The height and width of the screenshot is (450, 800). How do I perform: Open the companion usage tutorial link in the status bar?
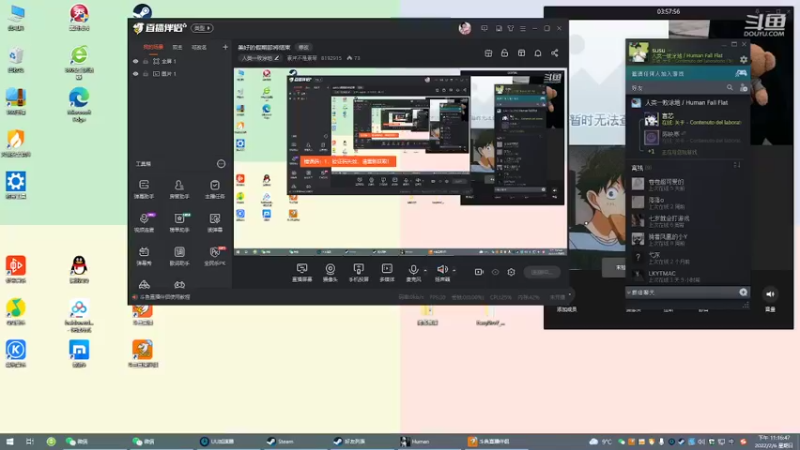[164, 296]
